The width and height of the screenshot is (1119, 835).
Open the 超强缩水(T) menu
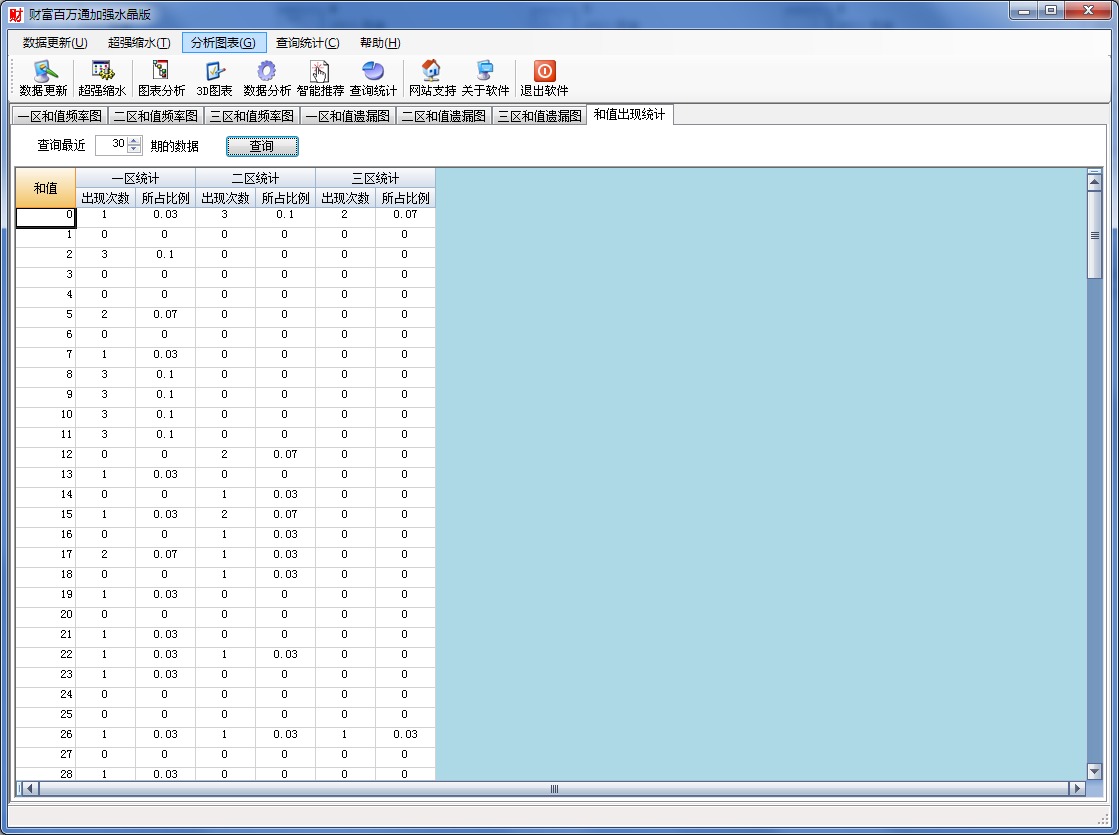coord(139,43)
